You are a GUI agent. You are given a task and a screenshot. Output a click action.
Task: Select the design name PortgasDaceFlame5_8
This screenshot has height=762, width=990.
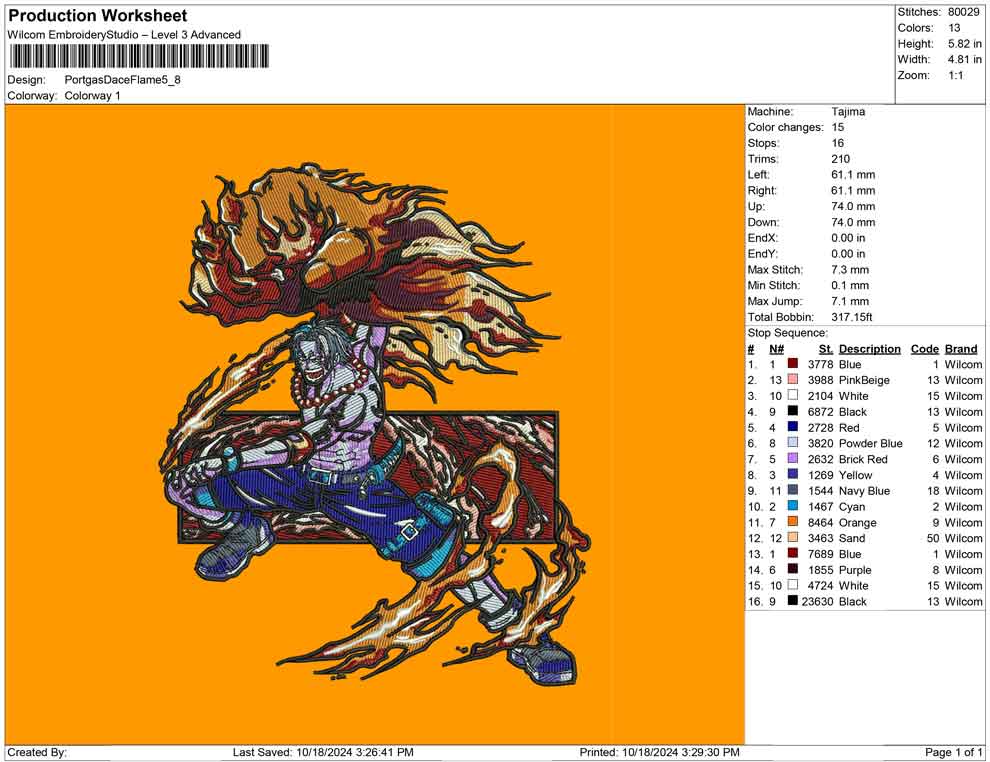click(x=122, y=80)
